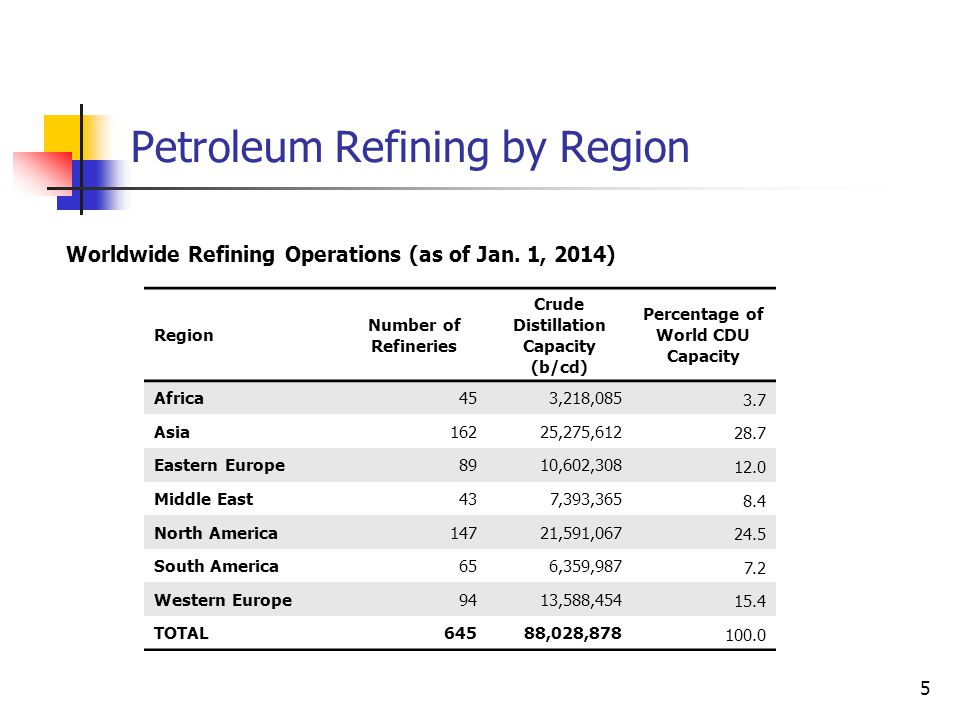The image size is (960, 720).
Task: Click North America's percentage '24.5'
Action: [x=750, y=534]
